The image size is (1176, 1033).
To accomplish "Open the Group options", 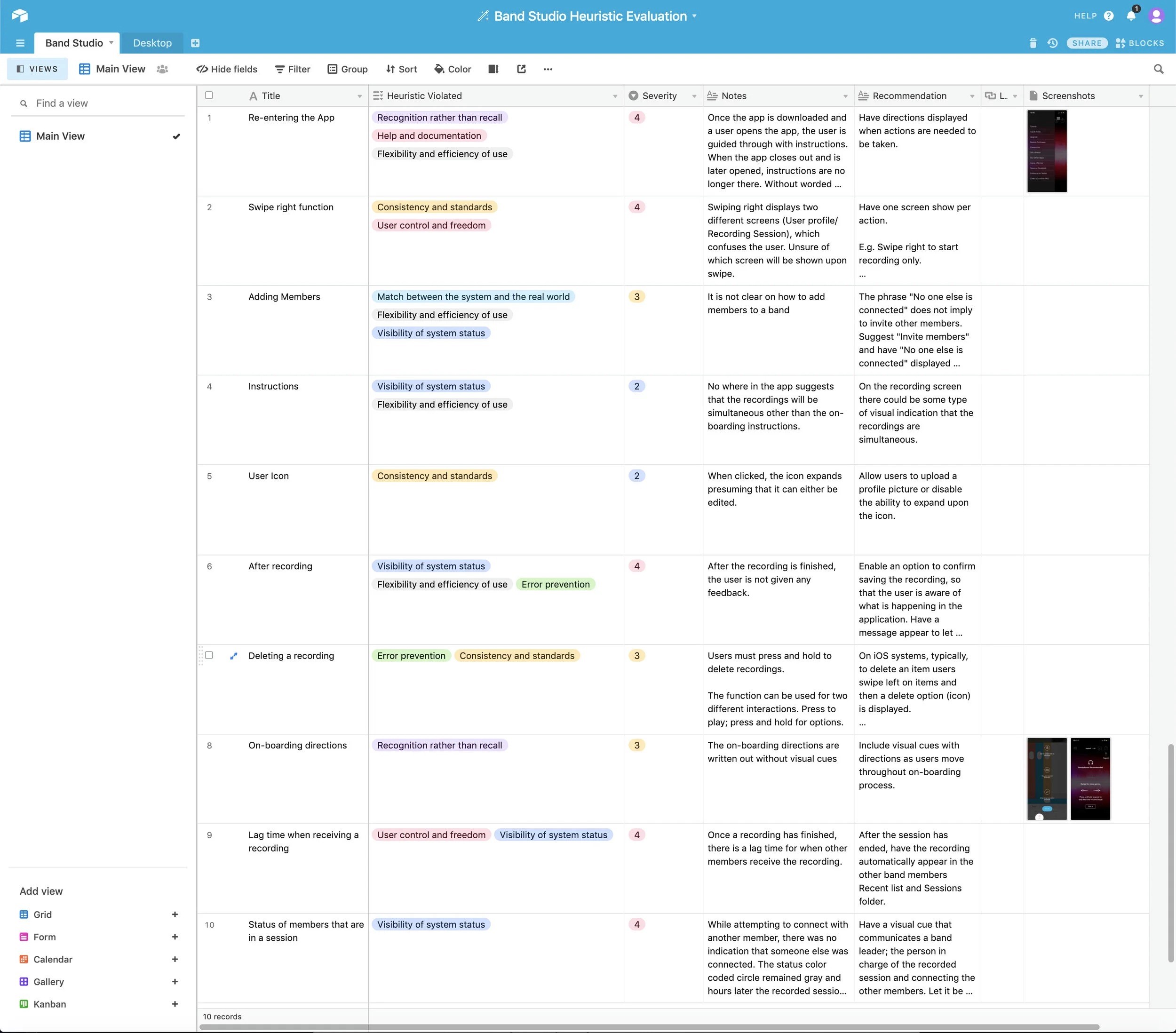I will 348,69.
